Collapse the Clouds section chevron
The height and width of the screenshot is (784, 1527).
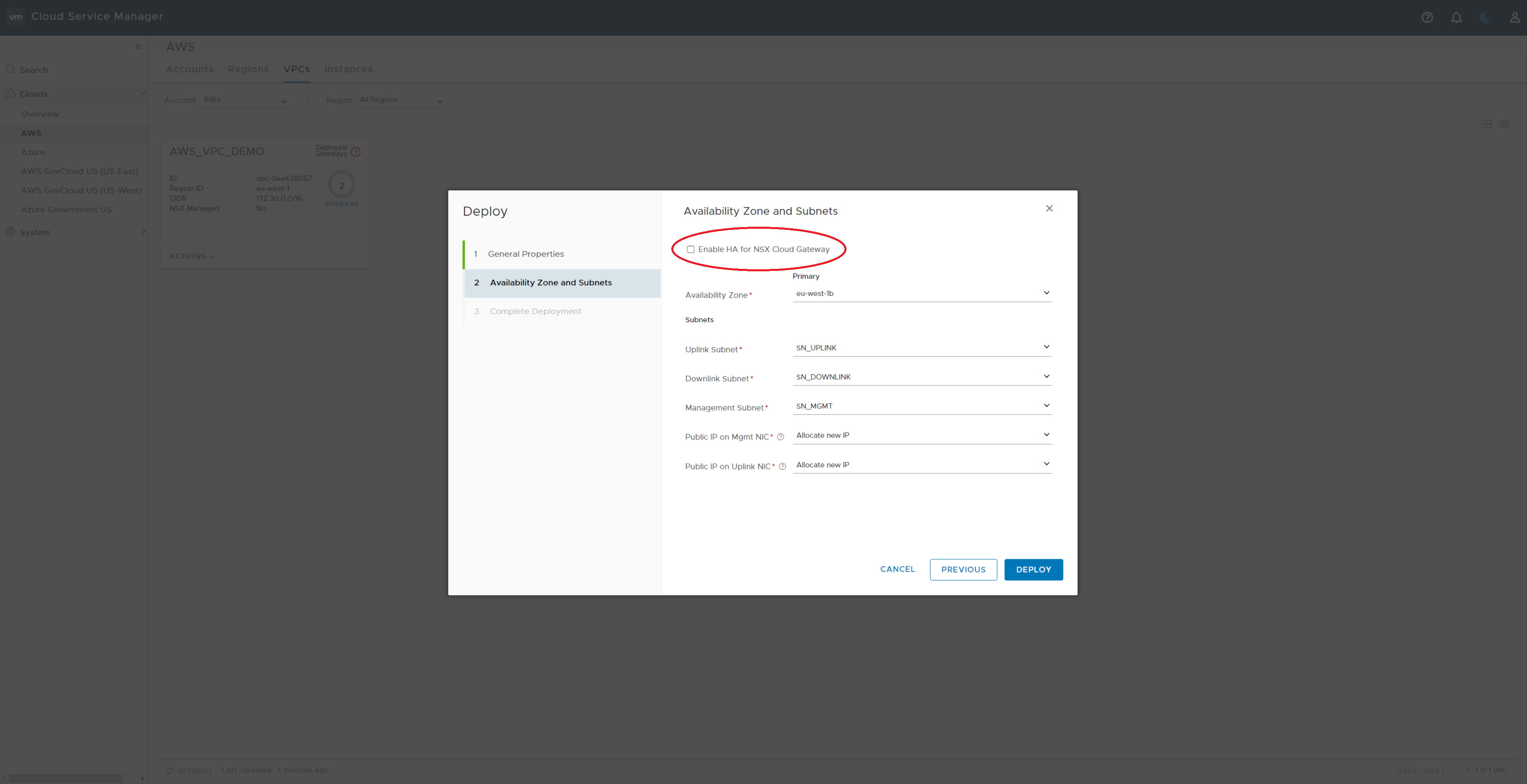pyautogui.click(x=143, y=93)
